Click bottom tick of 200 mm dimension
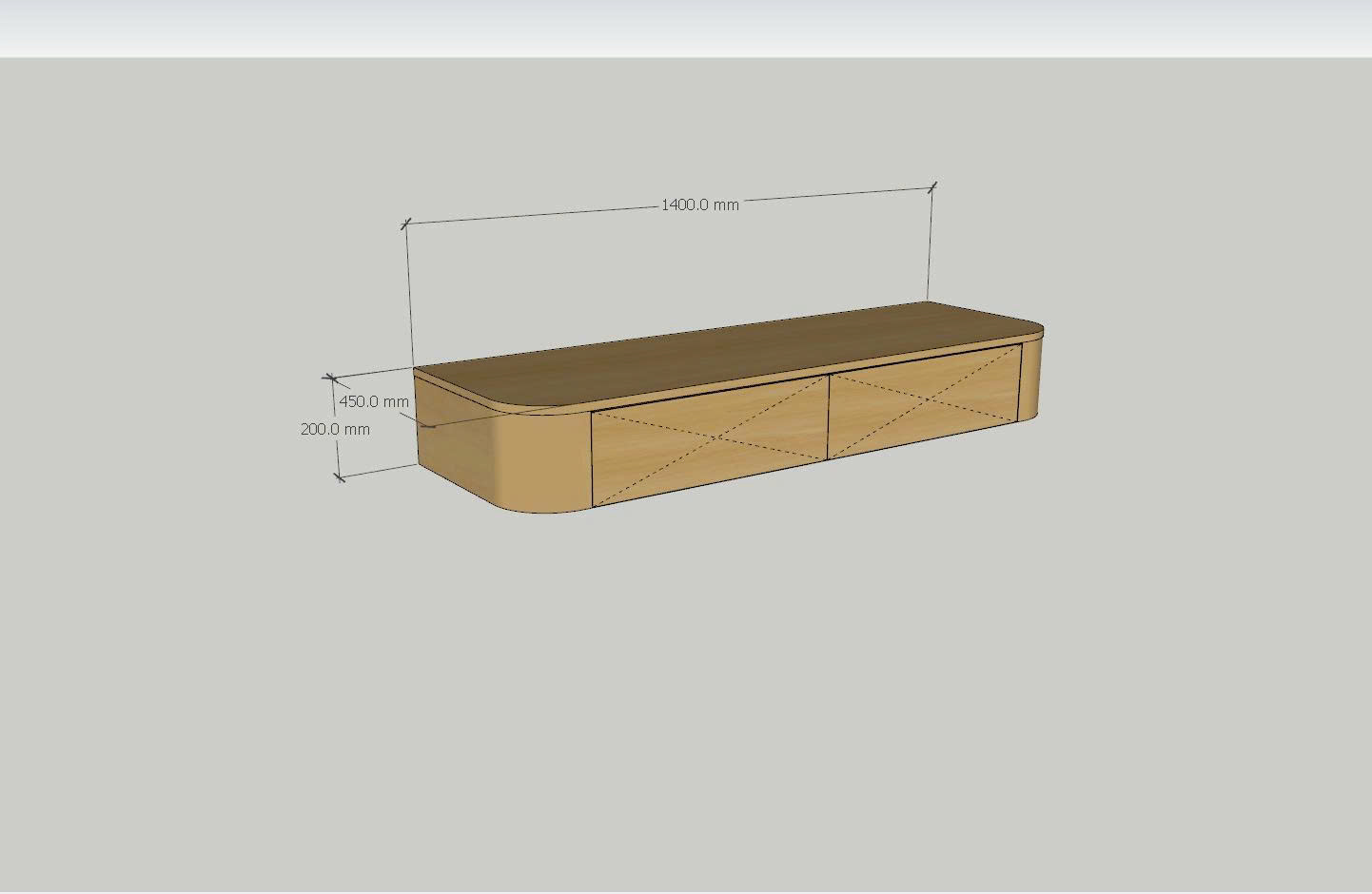Viewport: 1372px width, 894px height. point(340,475)
